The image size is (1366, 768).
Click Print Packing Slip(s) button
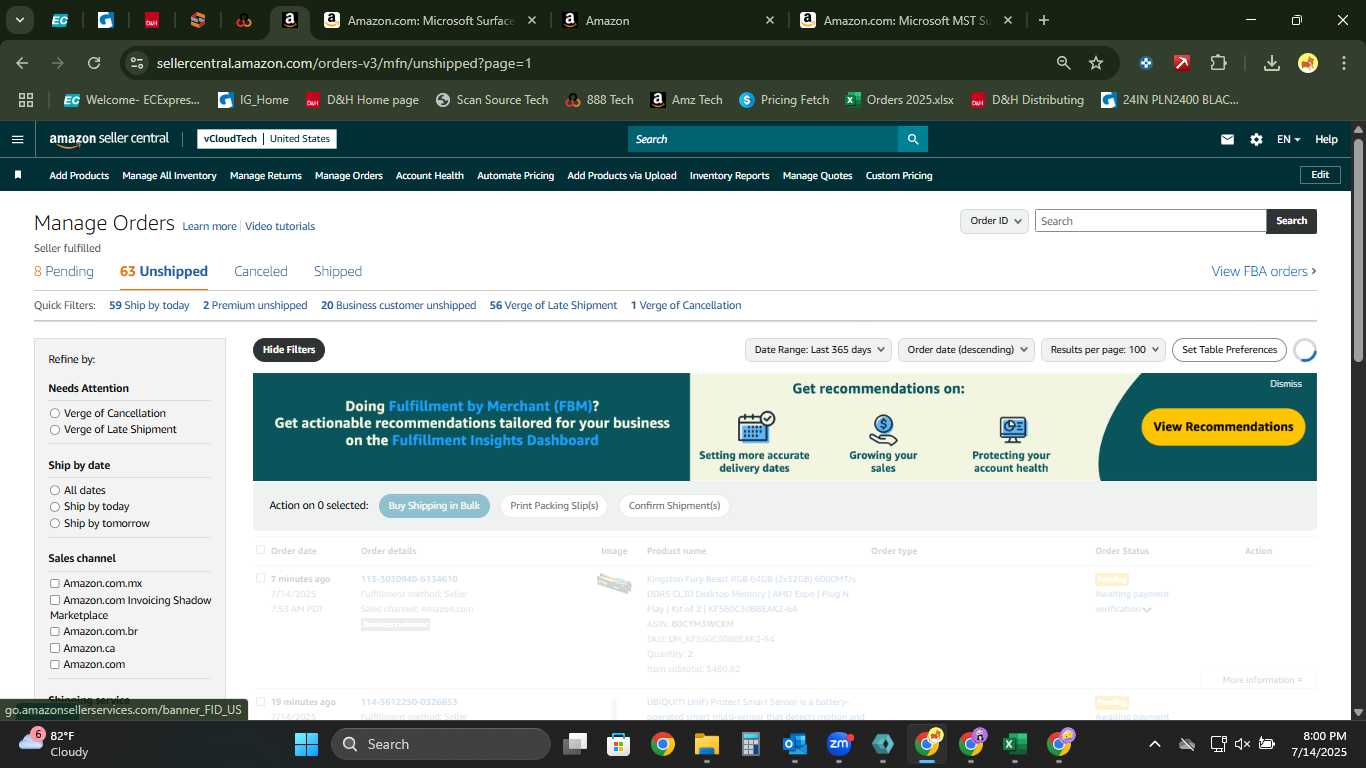(x=554, y=505)
